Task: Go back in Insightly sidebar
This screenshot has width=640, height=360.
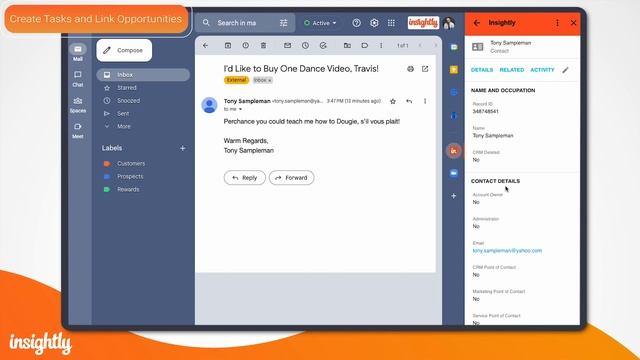Action: [x=476, y=23]
